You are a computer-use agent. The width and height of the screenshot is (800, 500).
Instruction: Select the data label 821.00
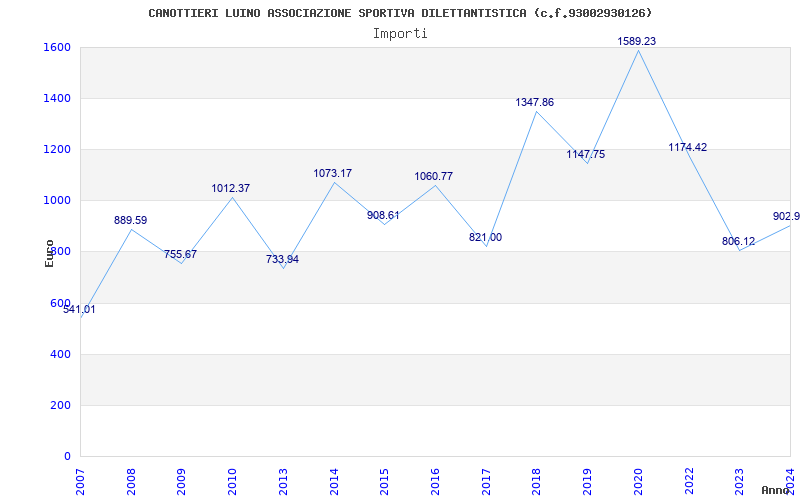pos(485,237)
